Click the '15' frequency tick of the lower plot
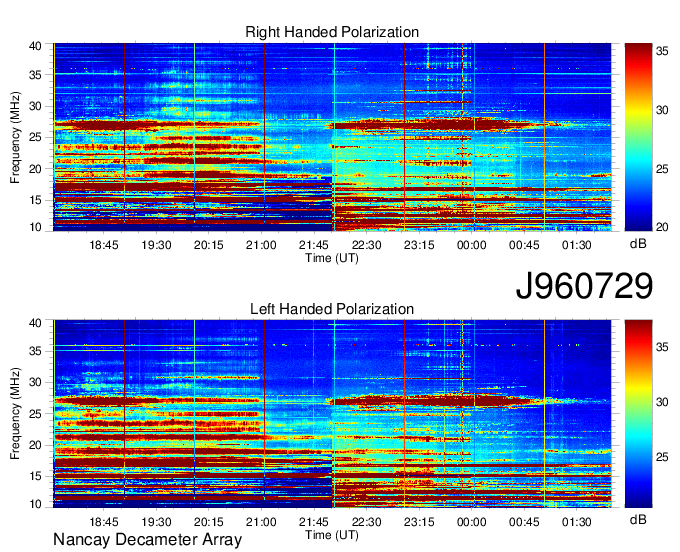The image size is (680, 552). 36,476
